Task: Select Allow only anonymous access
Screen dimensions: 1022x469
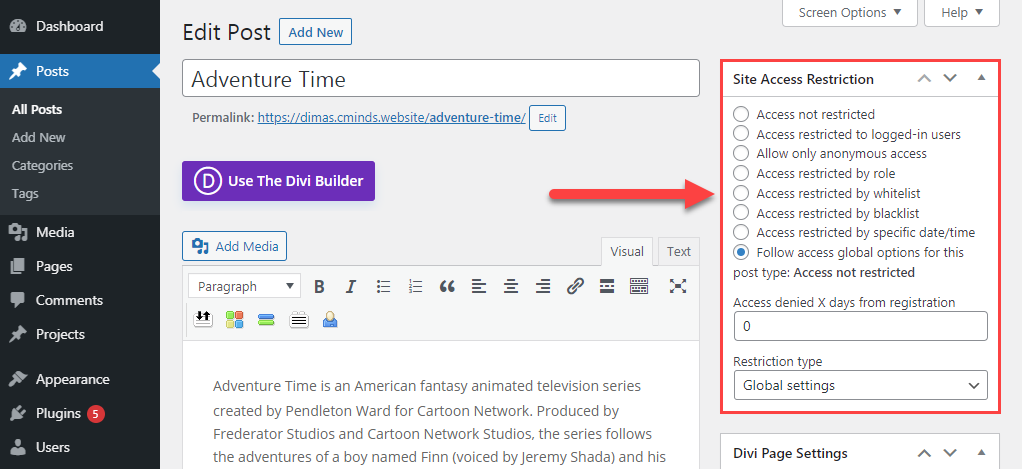Action: pyautogui.click(x=740, y=154)
